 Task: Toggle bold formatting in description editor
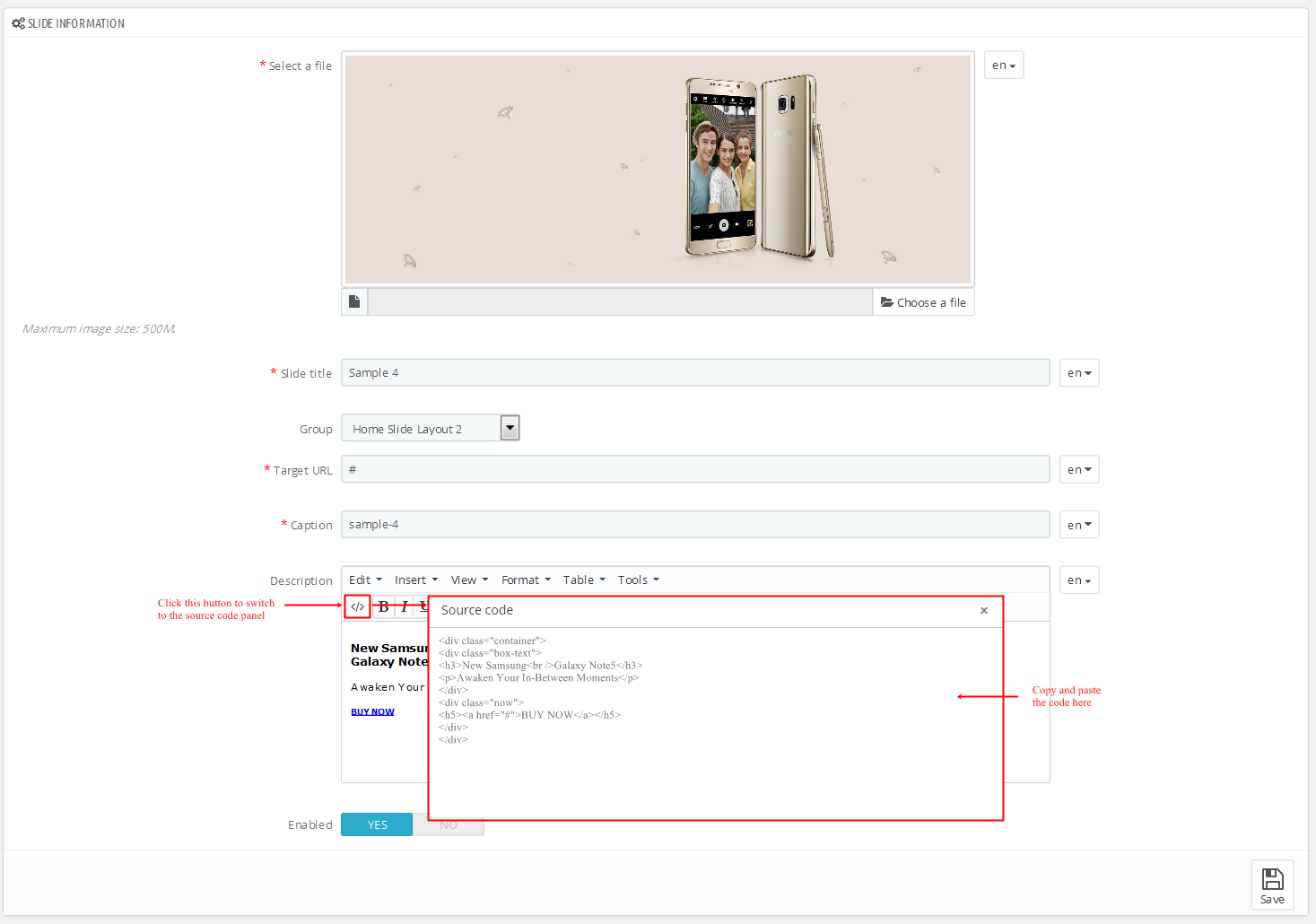point(383,606)
